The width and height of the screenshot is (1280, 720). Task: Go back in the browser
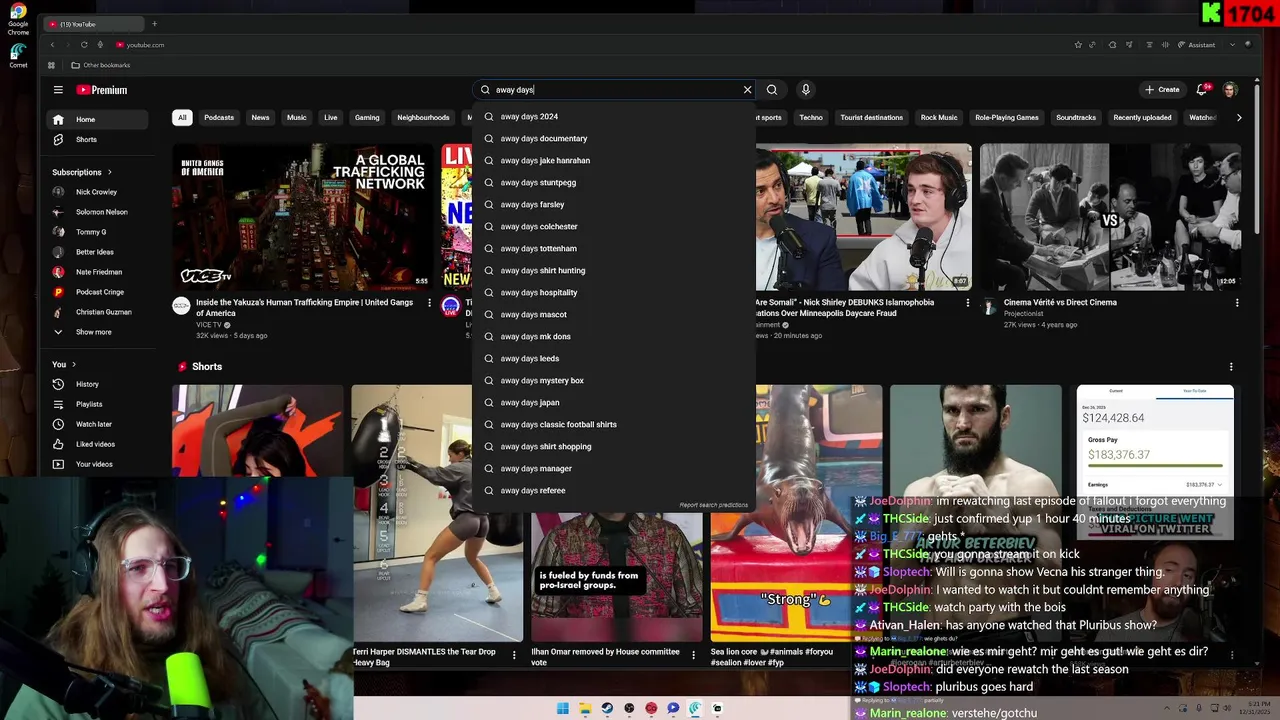coord(53,45)
